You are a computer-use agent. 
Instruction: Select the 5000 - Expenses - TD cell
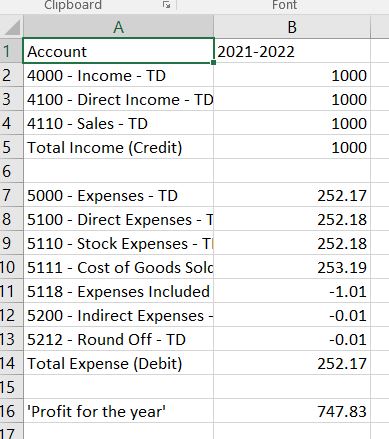[x=119, y=195]
